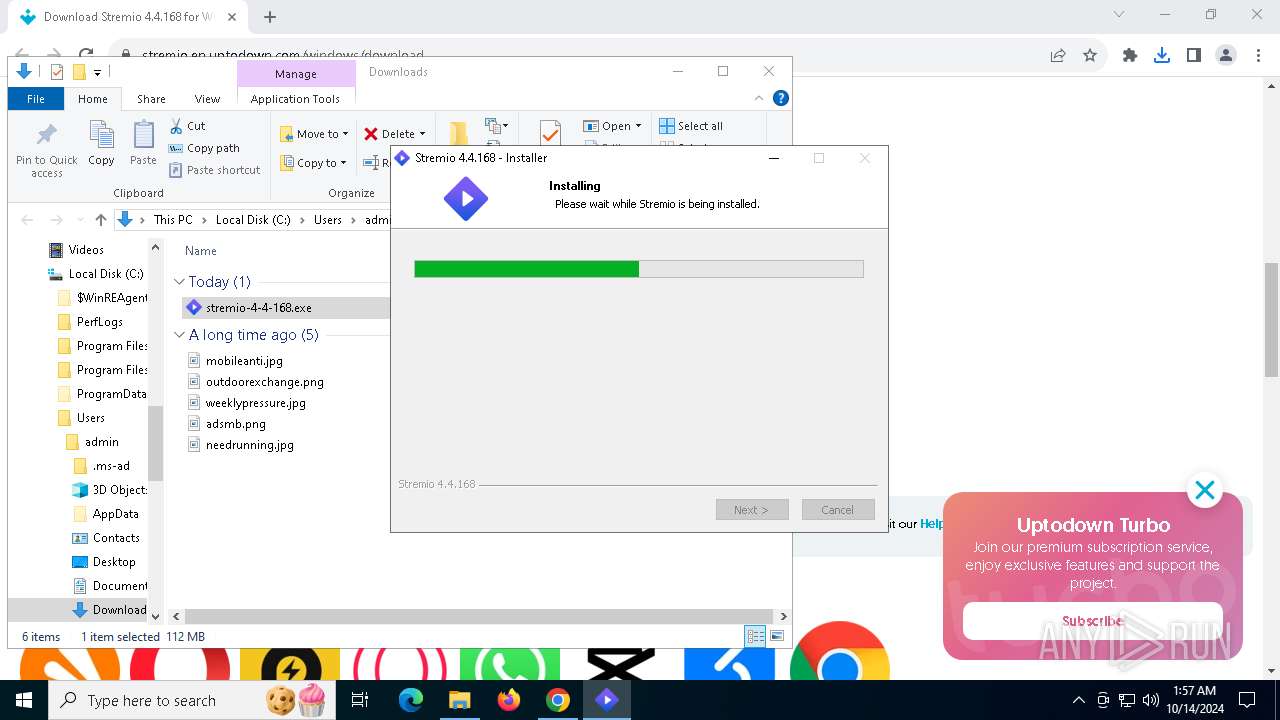Share this page from address bar

(x=1058, y=56)
